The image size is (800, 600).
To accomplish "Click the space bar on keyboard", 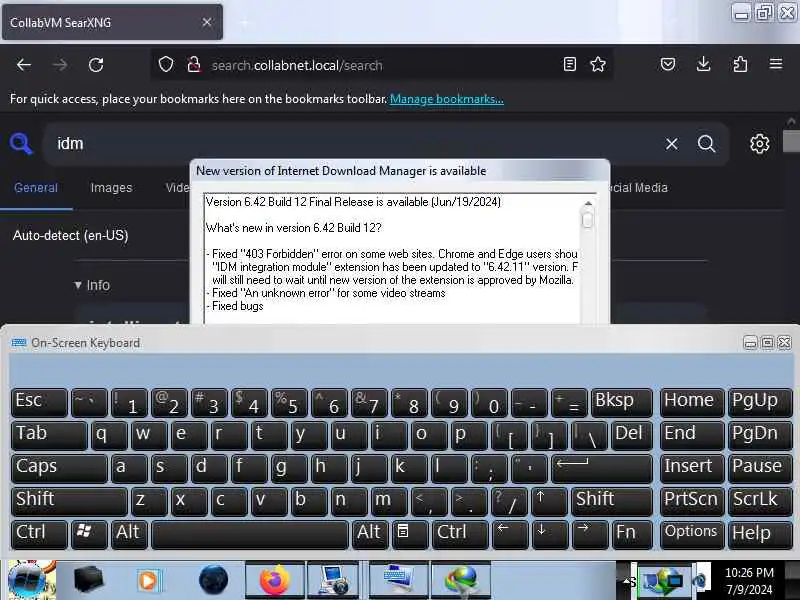I will click(250, 534).
